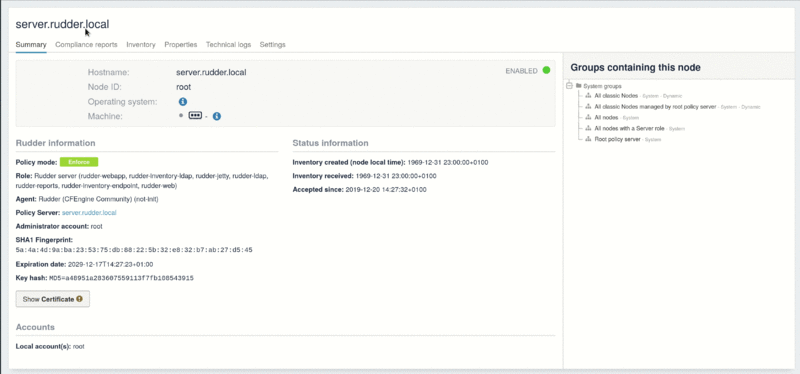Go to the Settings tab
Image resolution: width=800 pixels, height=374 pixels.
pos(272,44)
